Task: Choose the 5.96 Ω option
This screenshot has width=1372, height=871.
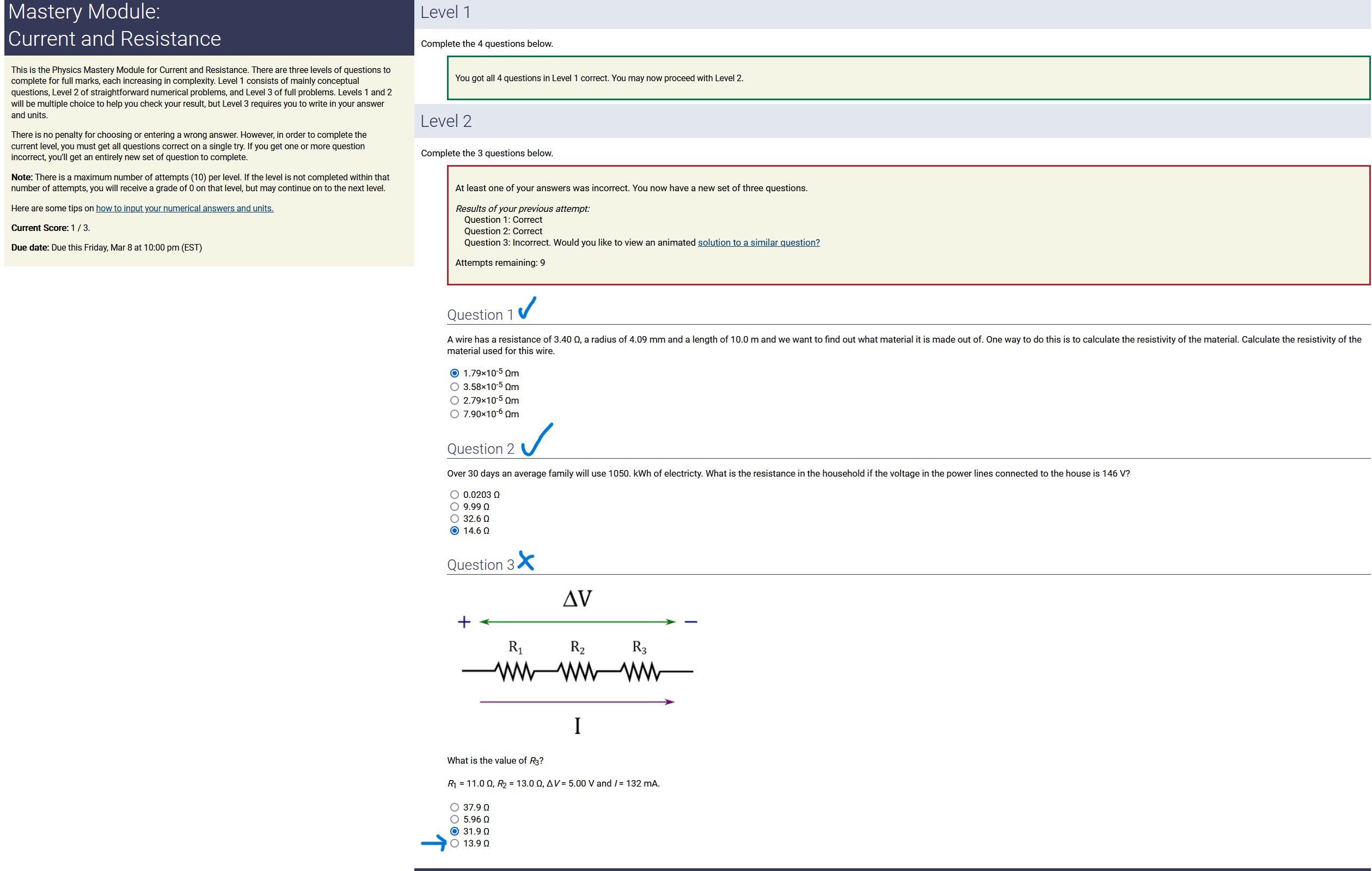Action: click(454, 819)
